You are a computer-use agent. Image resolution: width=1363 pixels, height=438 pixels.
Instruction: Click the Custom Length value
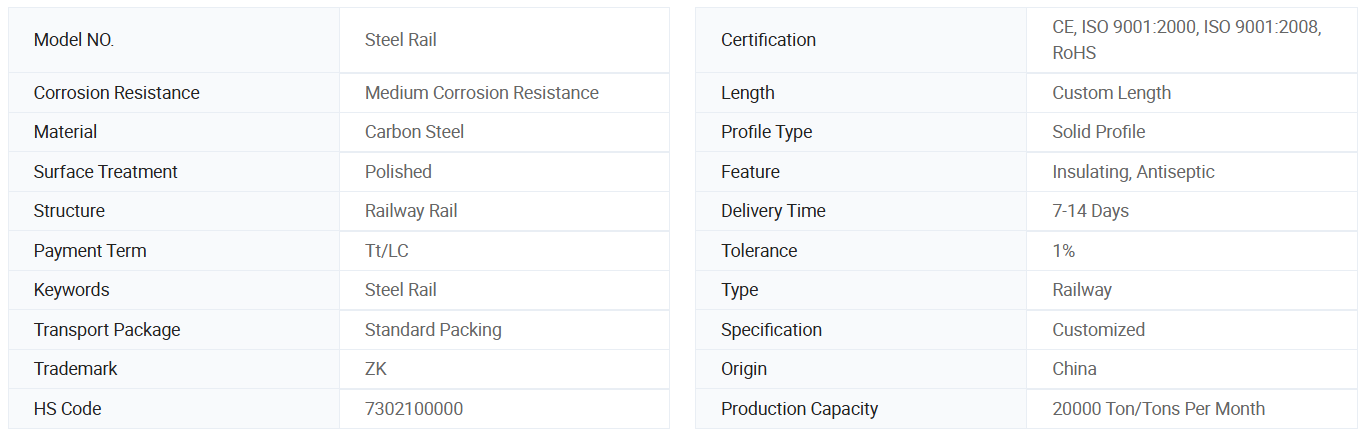(1111, 93)
